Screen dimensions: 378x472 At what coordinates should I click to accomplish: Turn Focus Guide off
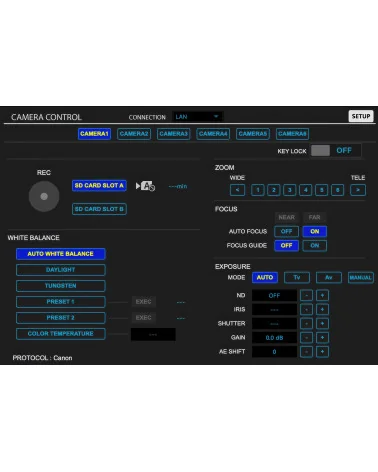(286, 245)
